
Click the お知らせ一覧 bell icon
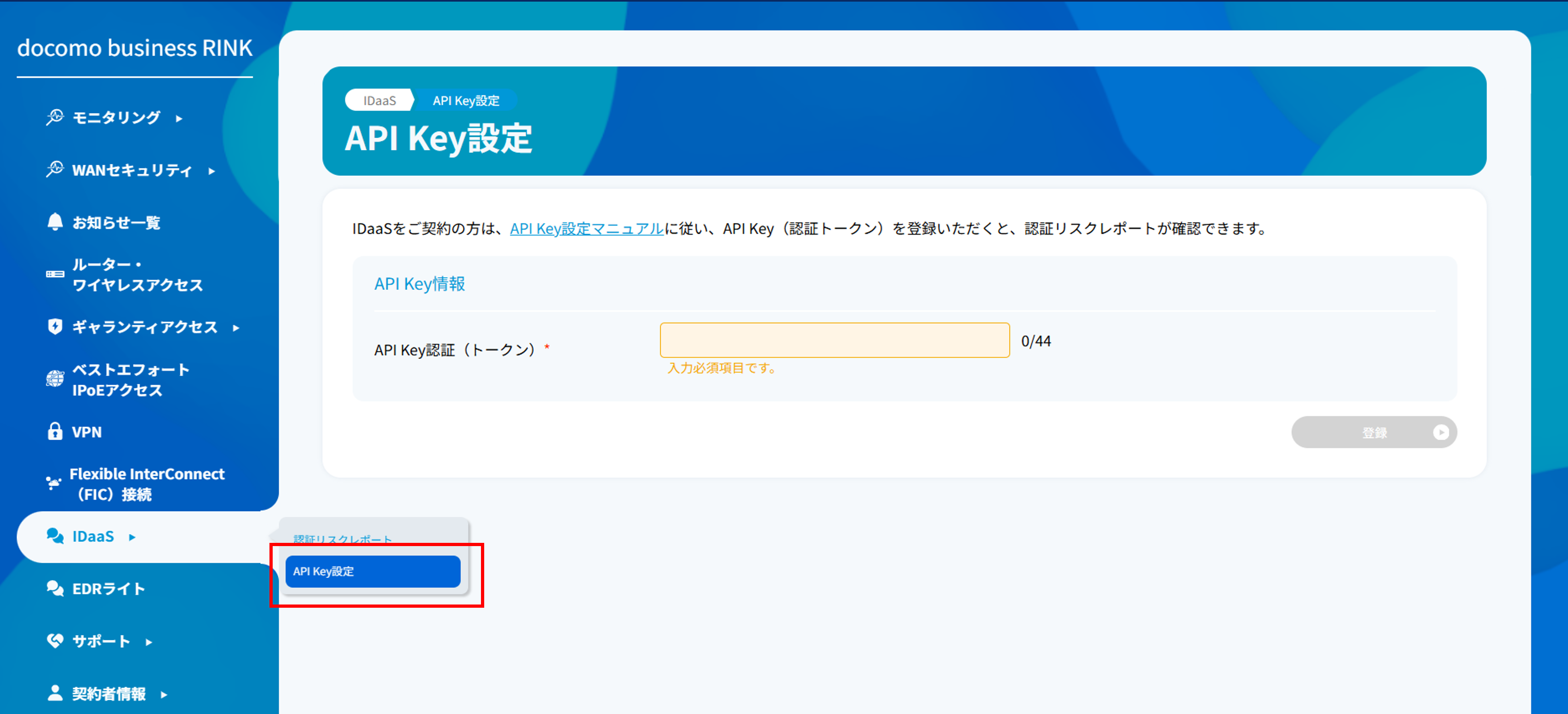coord(55,222)
